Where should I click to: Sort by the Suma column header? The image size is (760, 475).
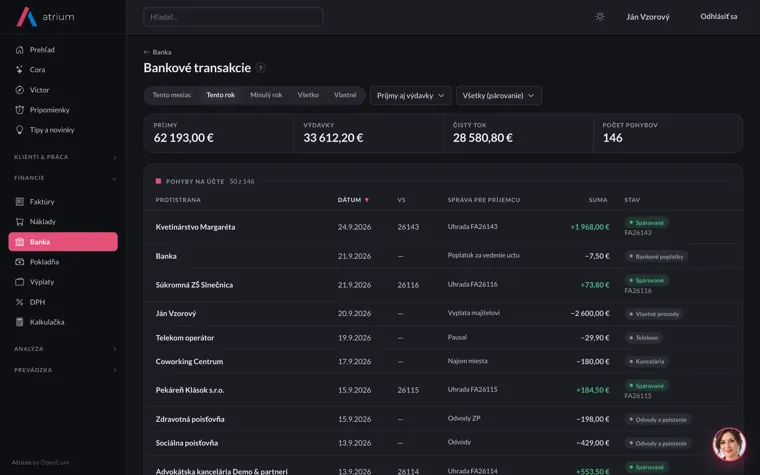click(598, 200)
